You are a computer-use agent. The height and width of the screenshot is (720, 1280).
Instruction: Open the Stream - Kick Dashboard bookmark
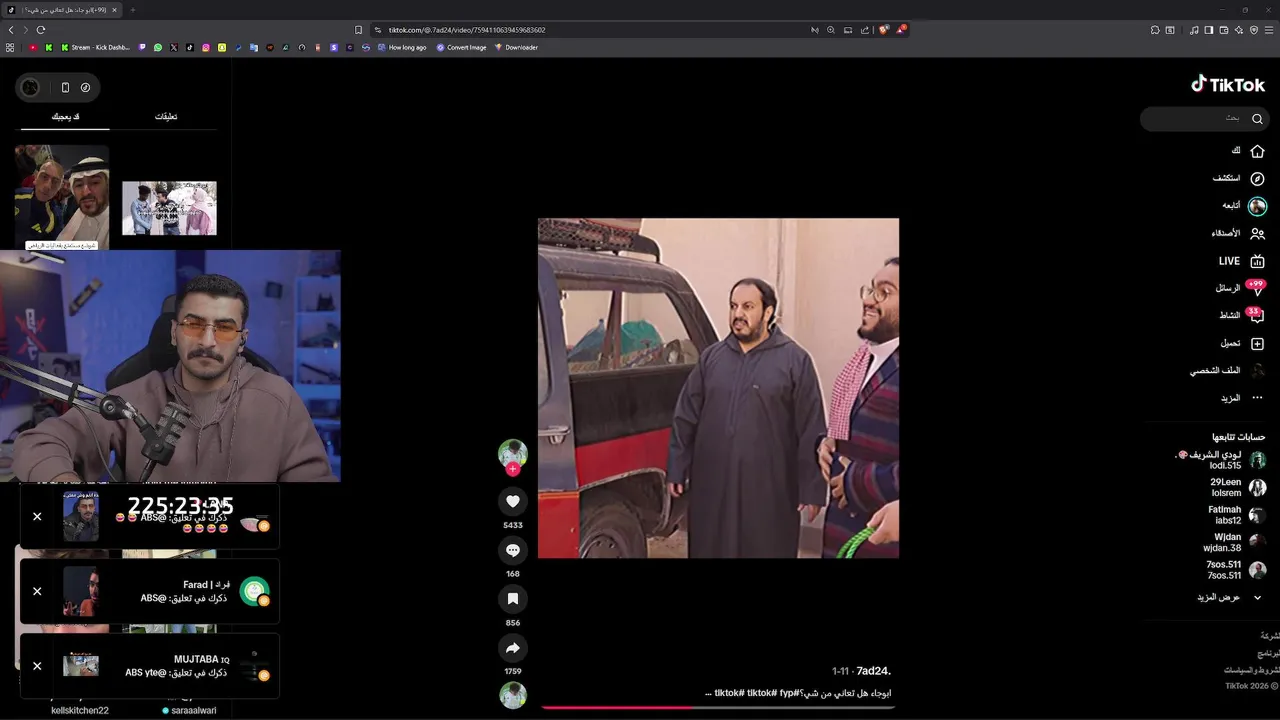(x=95, y=47)
